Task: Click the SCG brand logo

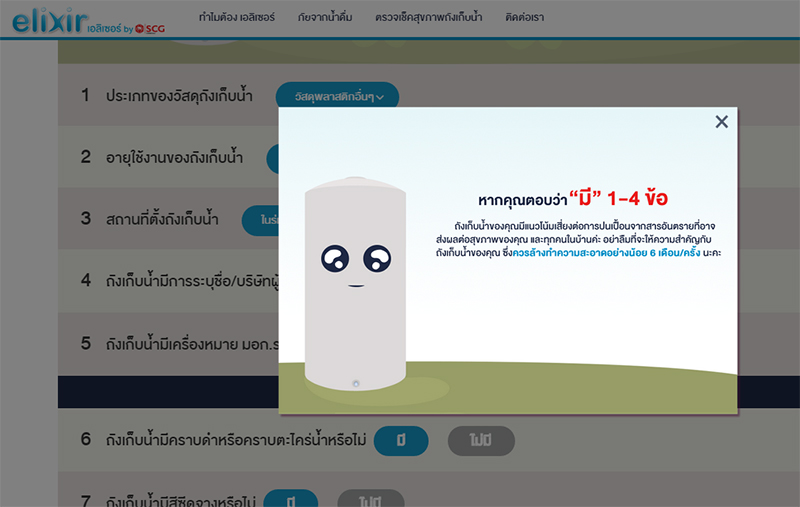Action: click(x=148, y=28)
